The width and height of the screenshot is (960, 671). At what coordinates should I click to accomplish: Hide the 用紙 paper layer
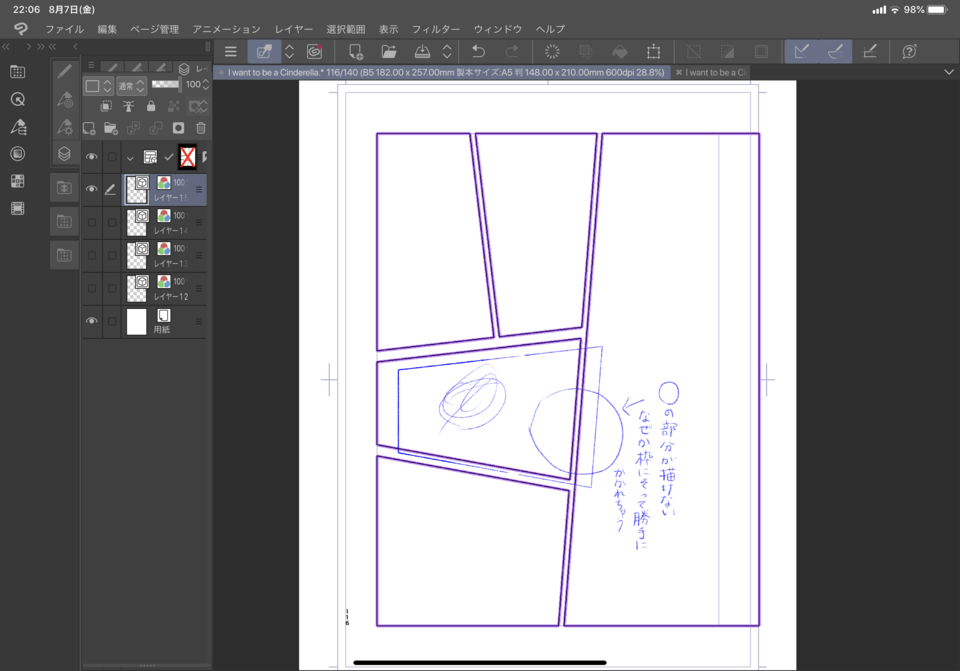(92, 321)
